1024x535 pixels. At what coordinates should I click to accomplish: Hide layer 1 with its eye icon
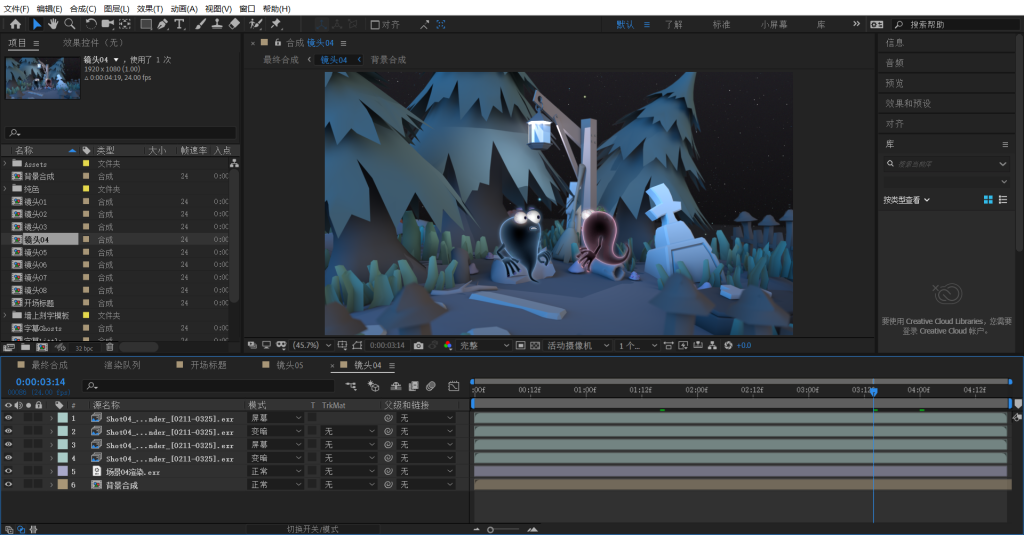(8, 418)
